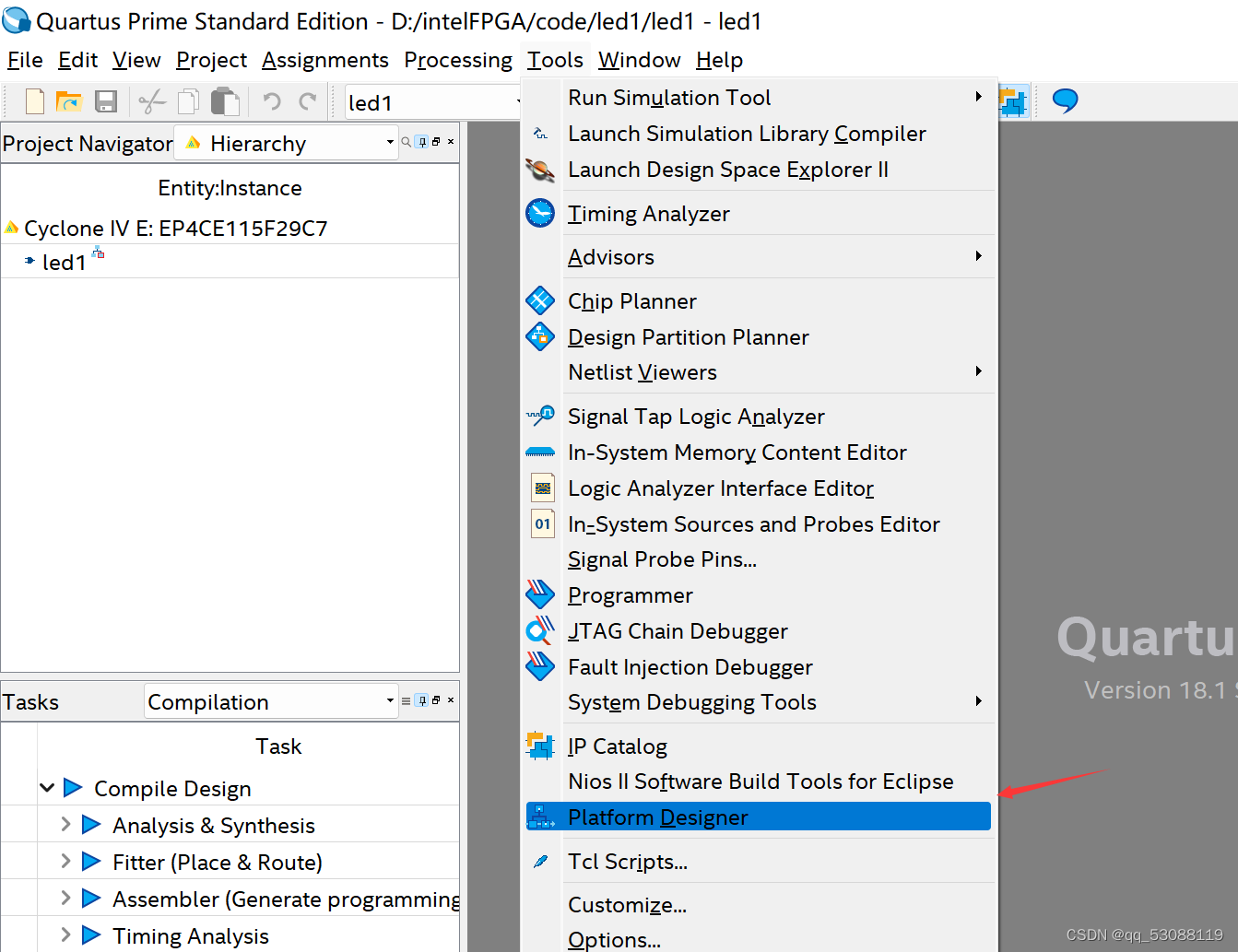Open the Hierarchy dropdown in Project Navigator

tap(287, 143)
